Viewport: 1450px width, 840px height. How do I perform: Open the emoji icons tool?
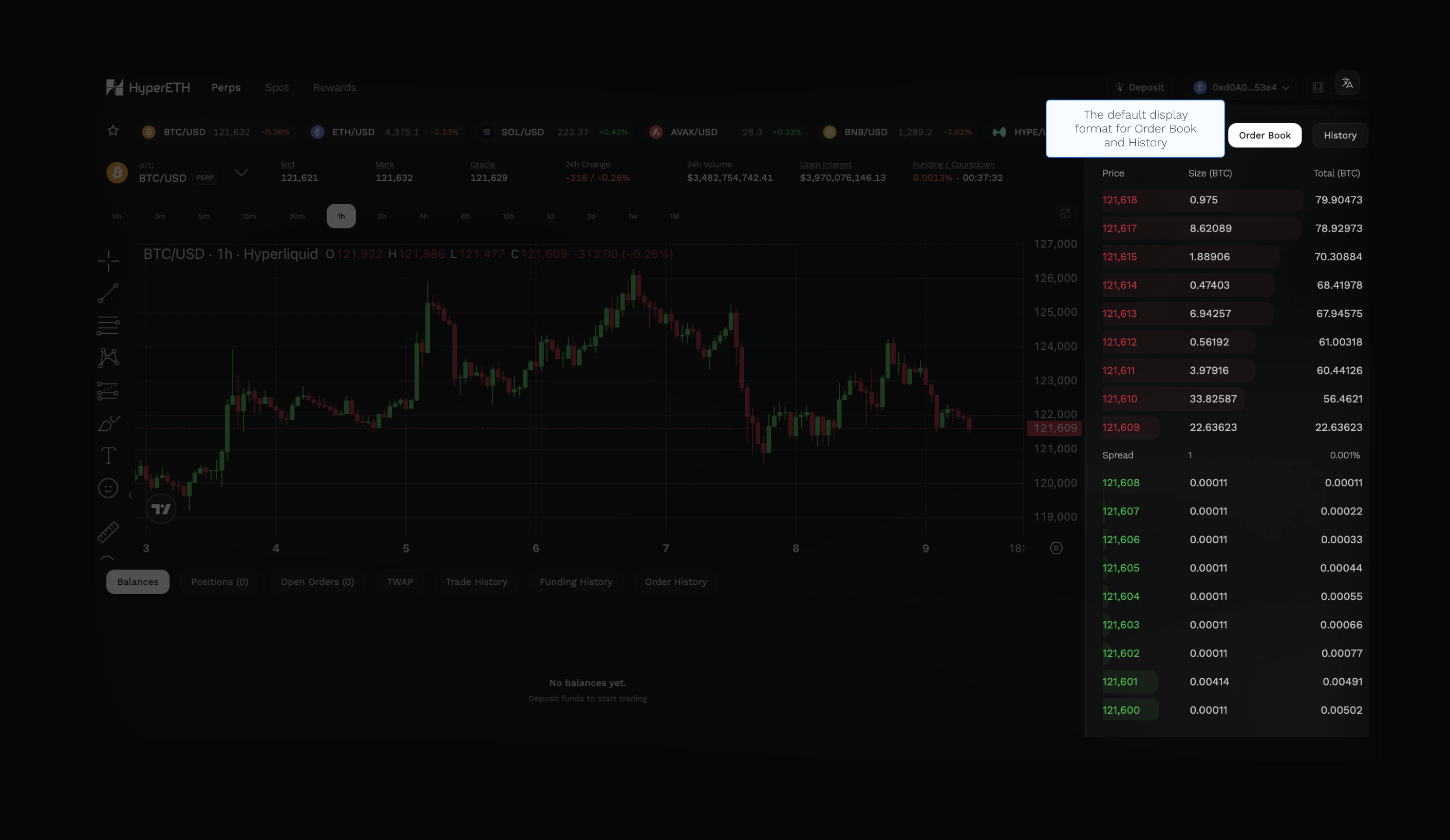[x=108, y=488]
